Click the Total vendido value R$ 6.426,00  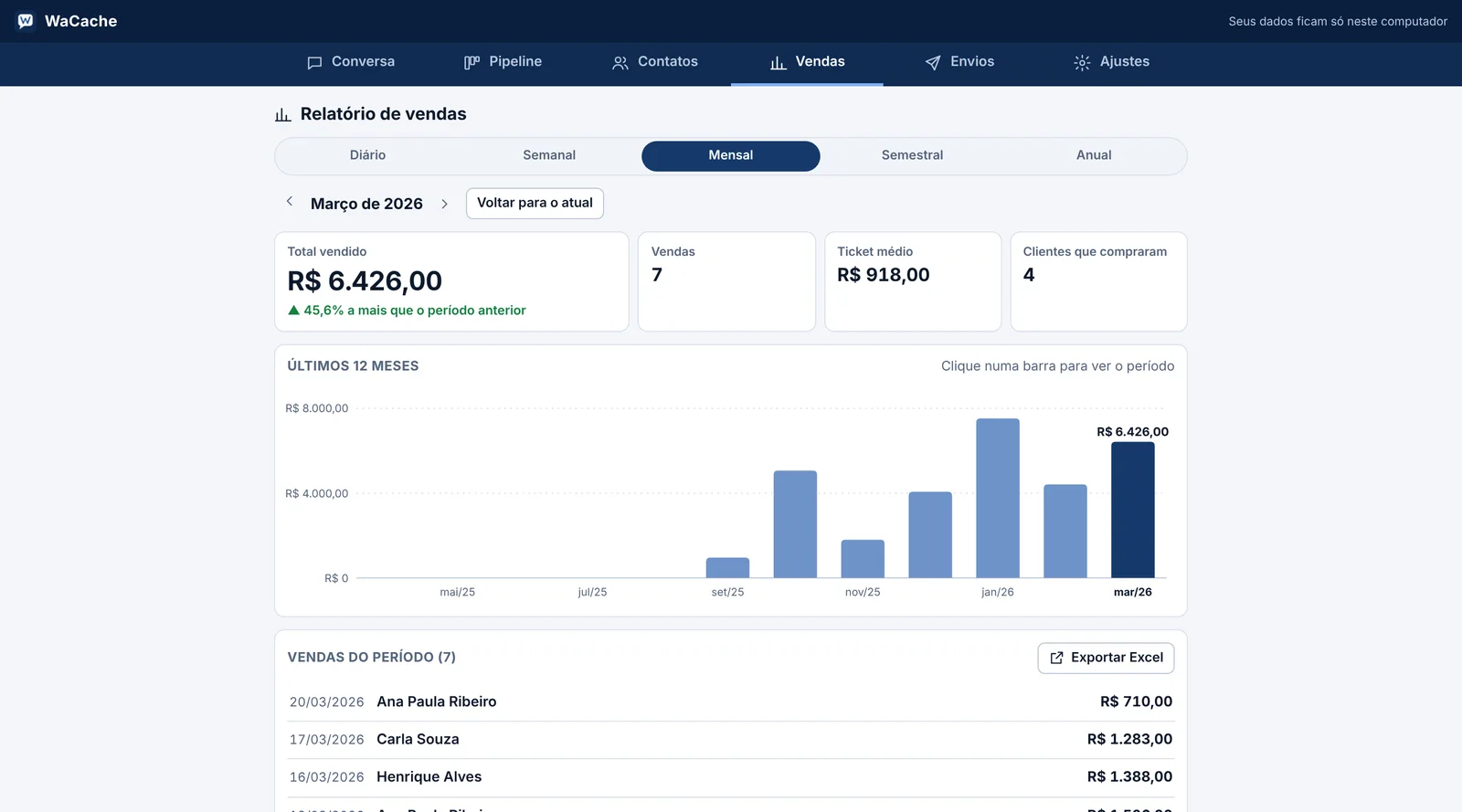pyautogui.click(x=365, y=280)
